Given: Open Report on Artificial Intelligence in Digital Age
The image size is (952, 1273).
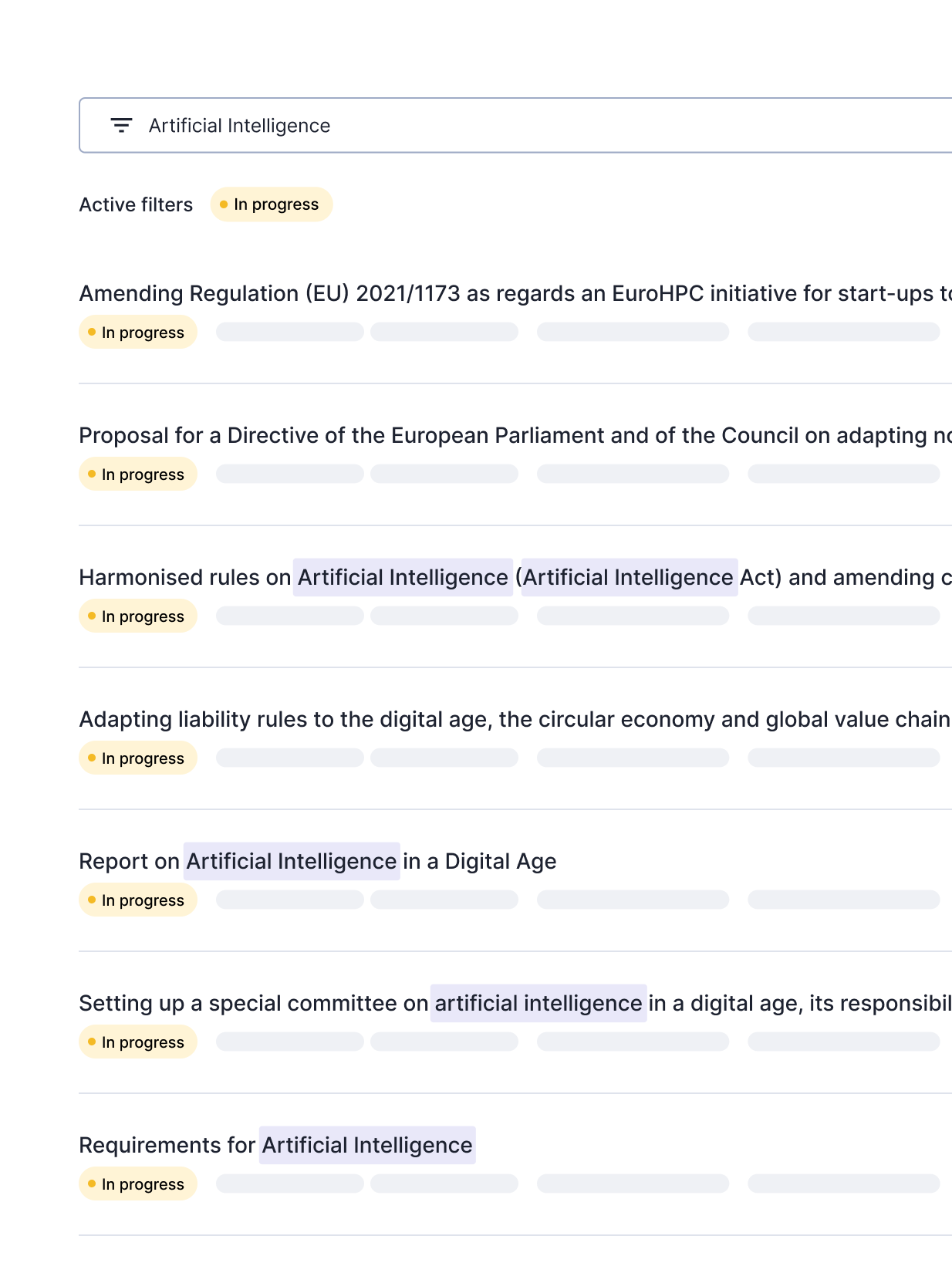Looking at the screenshot, I should pyautogui.click(x=318, y=861).
